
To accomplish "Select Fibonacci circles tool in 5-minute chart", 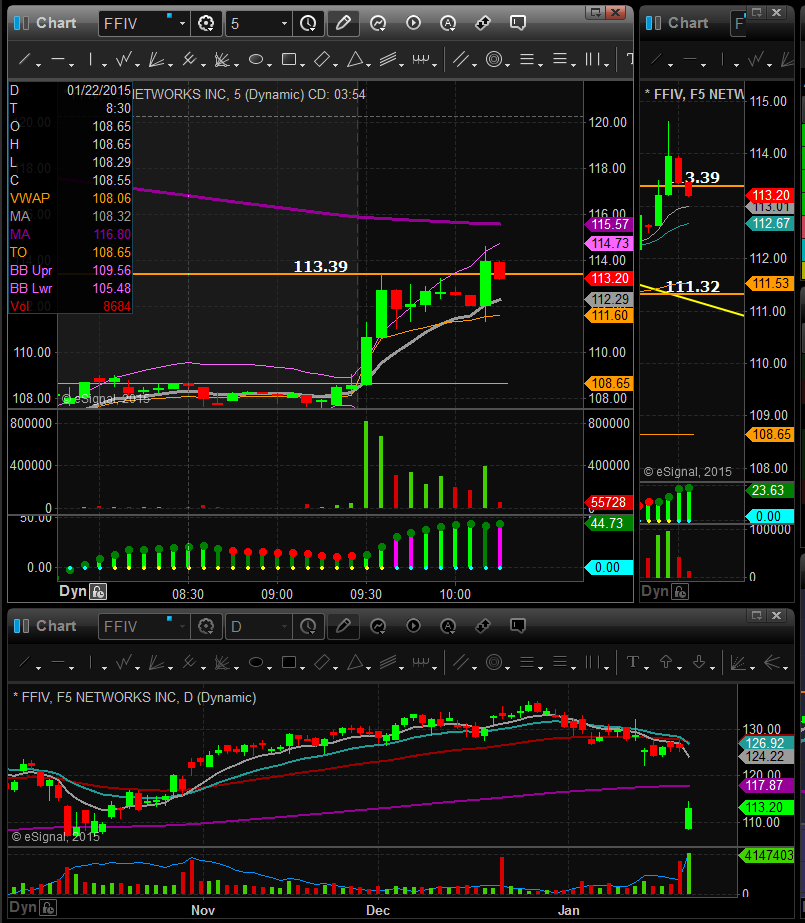I will [494, 59].
